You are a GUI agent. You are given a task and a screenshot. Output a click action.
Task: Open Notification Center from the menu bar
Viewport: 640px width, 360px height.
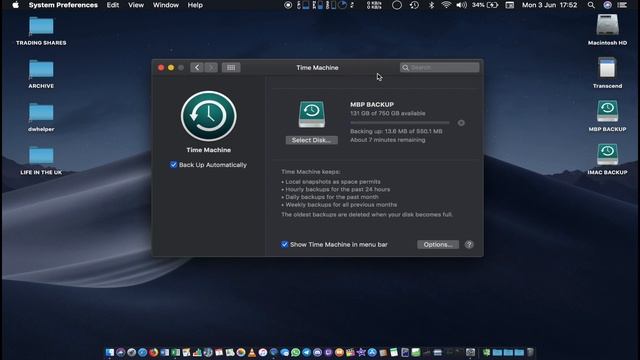click(x=622, y=5)
